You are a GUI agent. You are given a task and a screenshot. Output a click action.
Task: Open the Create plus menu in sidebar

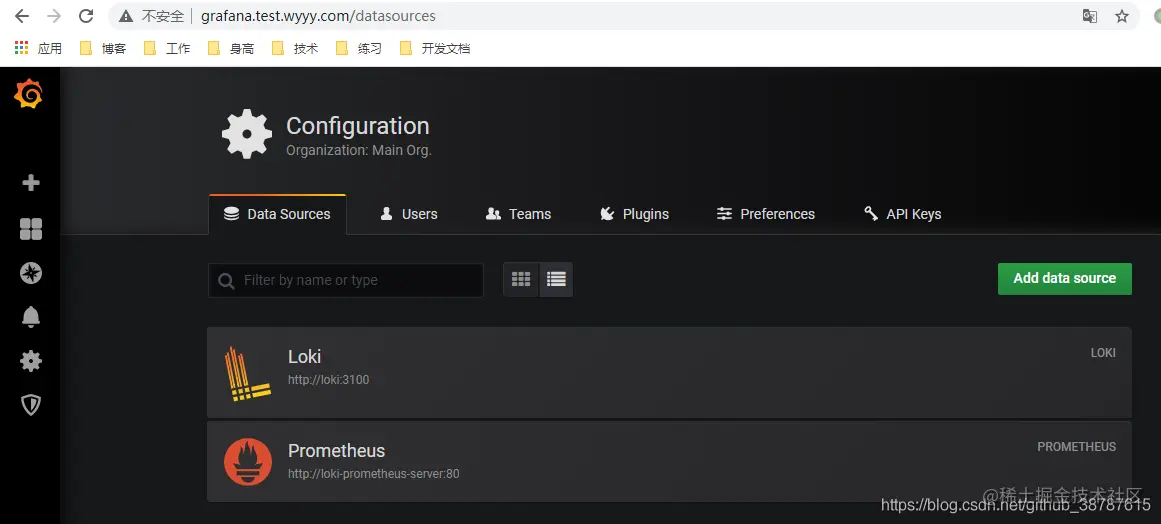tap(30, 183)
